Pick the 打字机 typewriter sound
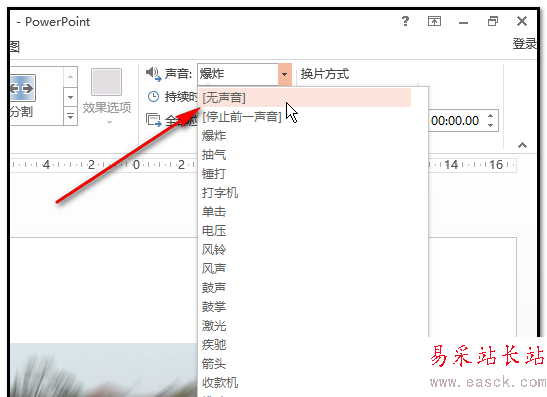Image resolution: width=547 pixels, height=397 pixels. tap(220, 193)
